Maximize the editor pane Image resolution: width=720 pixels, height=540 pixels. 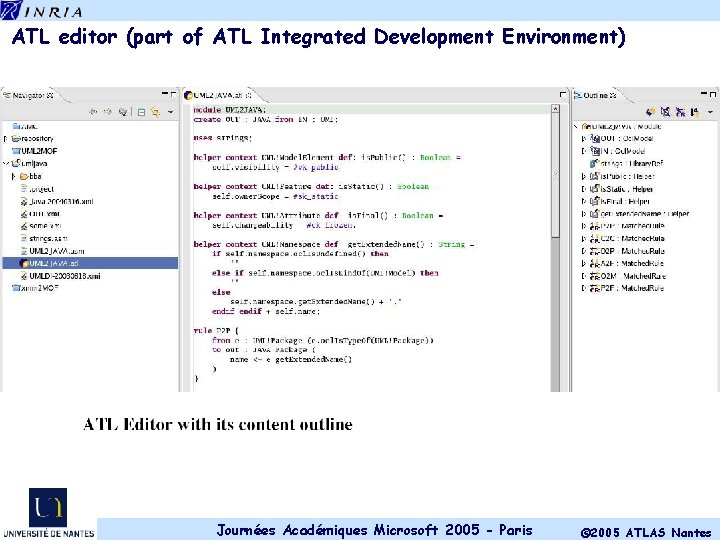(563, 94)
